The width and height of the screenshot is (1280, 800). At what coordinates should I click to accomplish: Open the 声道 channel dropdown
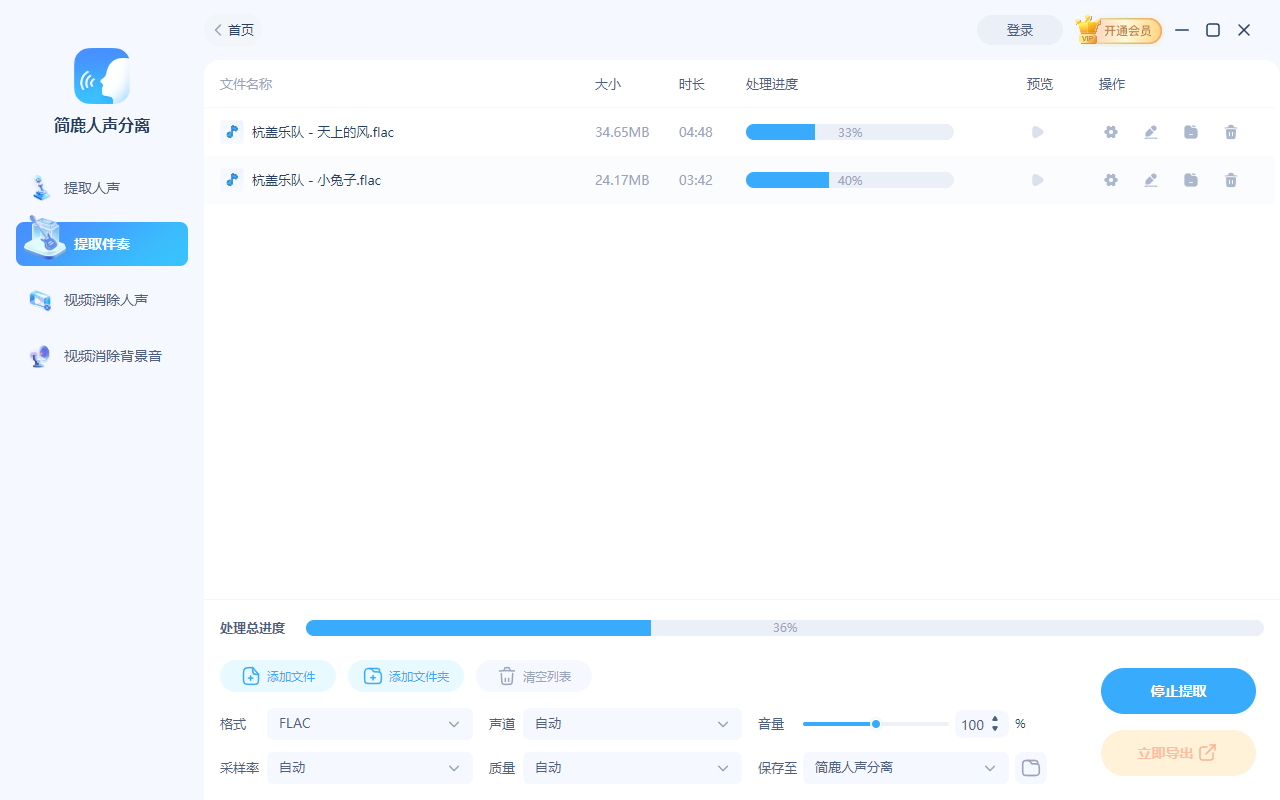tap(631, 723)
